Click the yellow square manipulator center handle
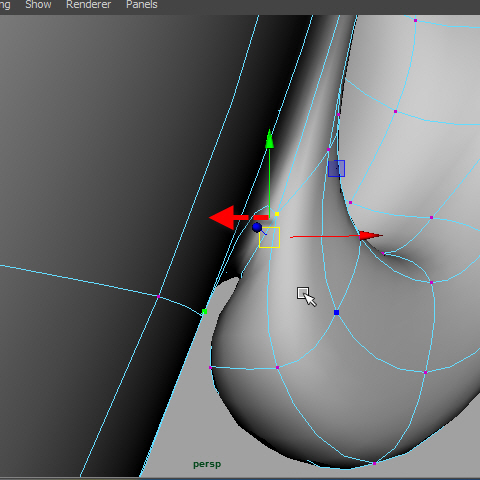The height and width of the screenshot is (480, 480). [x=269, y=237]
